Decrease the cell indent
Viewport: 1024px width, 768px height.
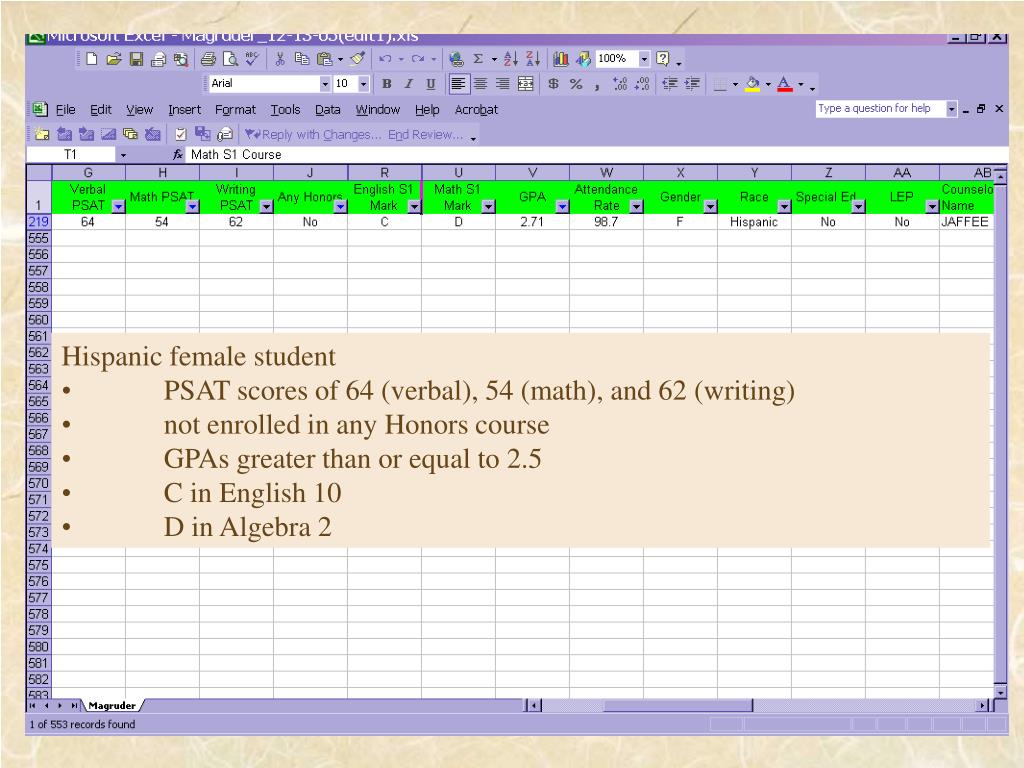[669, 84]
